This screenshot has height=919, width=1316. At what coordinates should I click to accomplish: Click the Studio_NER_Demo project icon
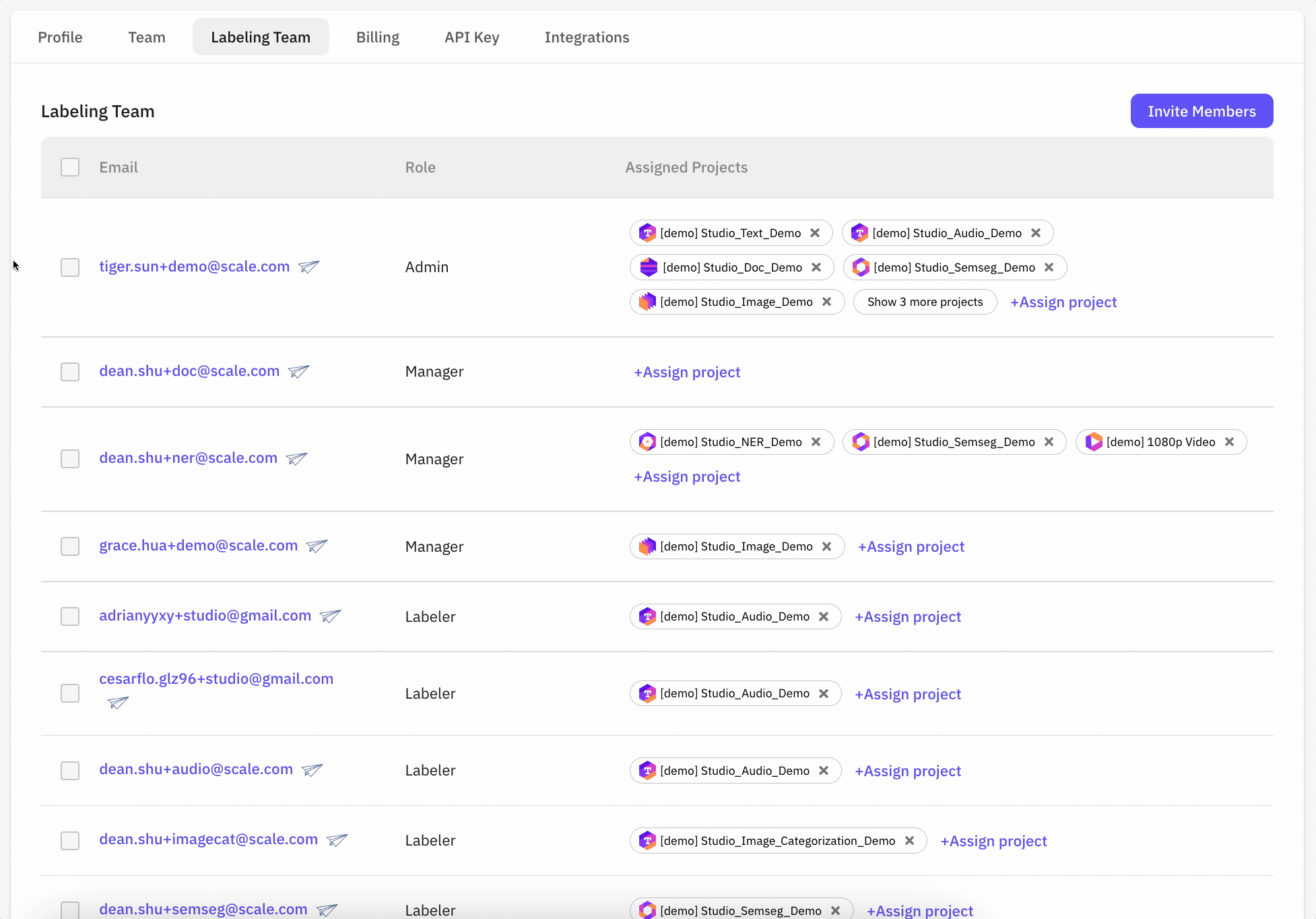click(647, 442)
